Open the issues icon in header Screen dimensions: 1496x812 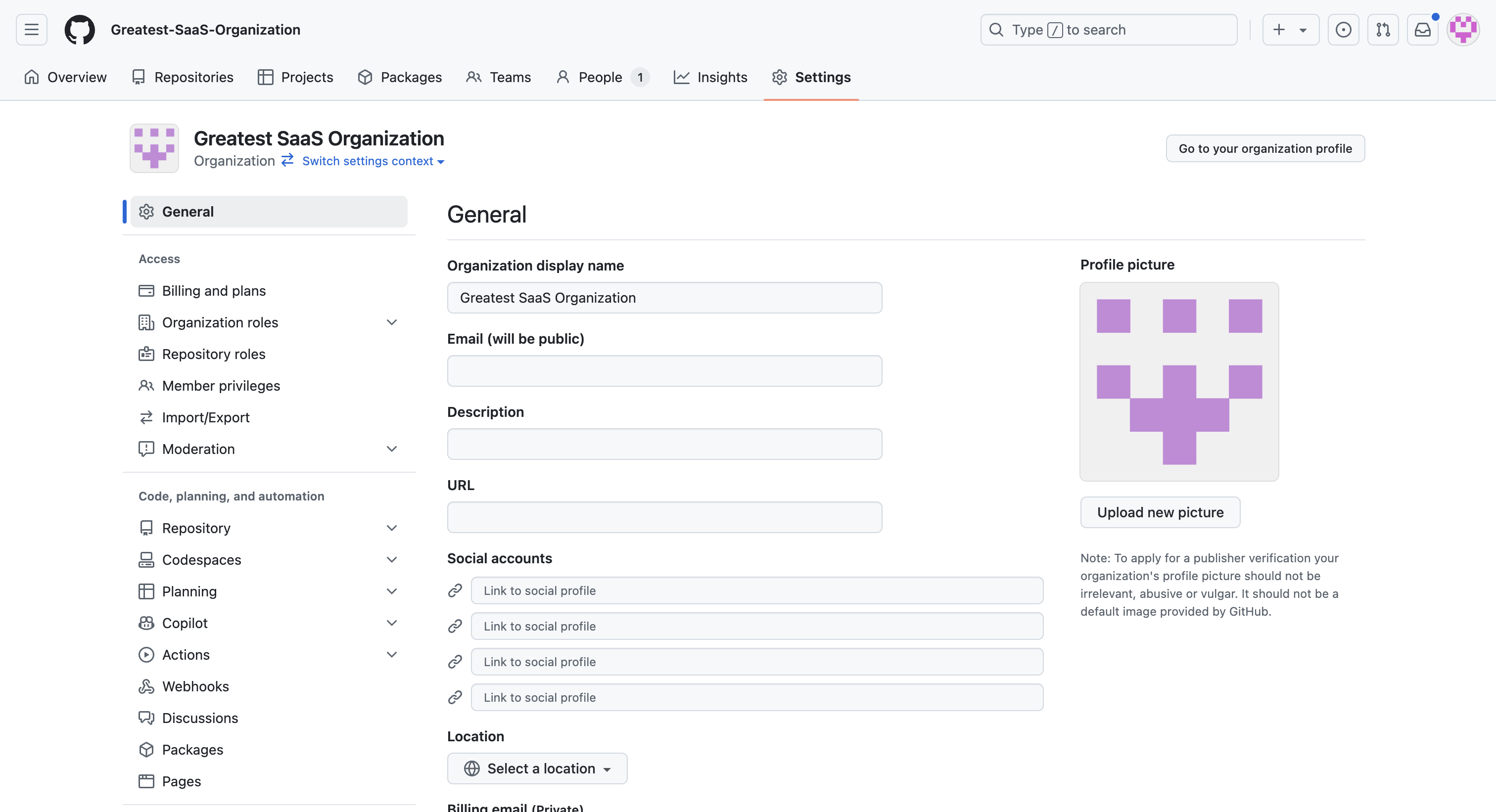1343,30
